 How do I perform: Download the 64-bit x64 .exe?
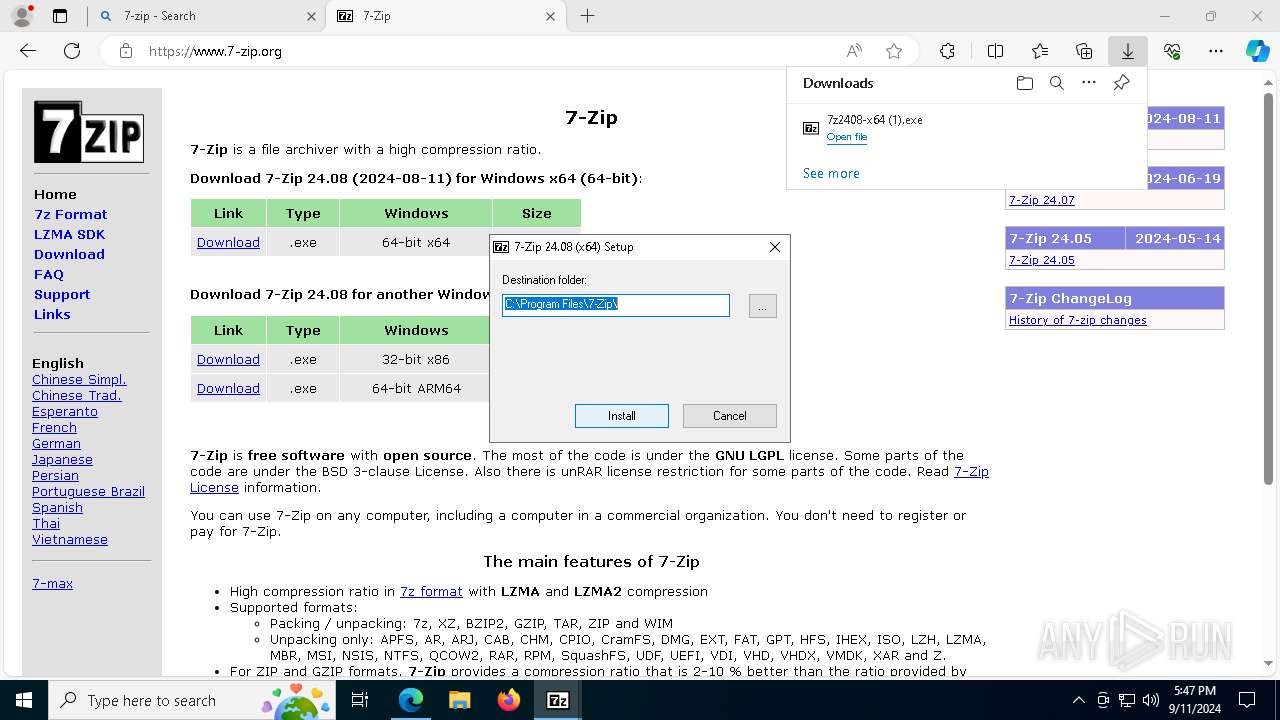point(228,242)
